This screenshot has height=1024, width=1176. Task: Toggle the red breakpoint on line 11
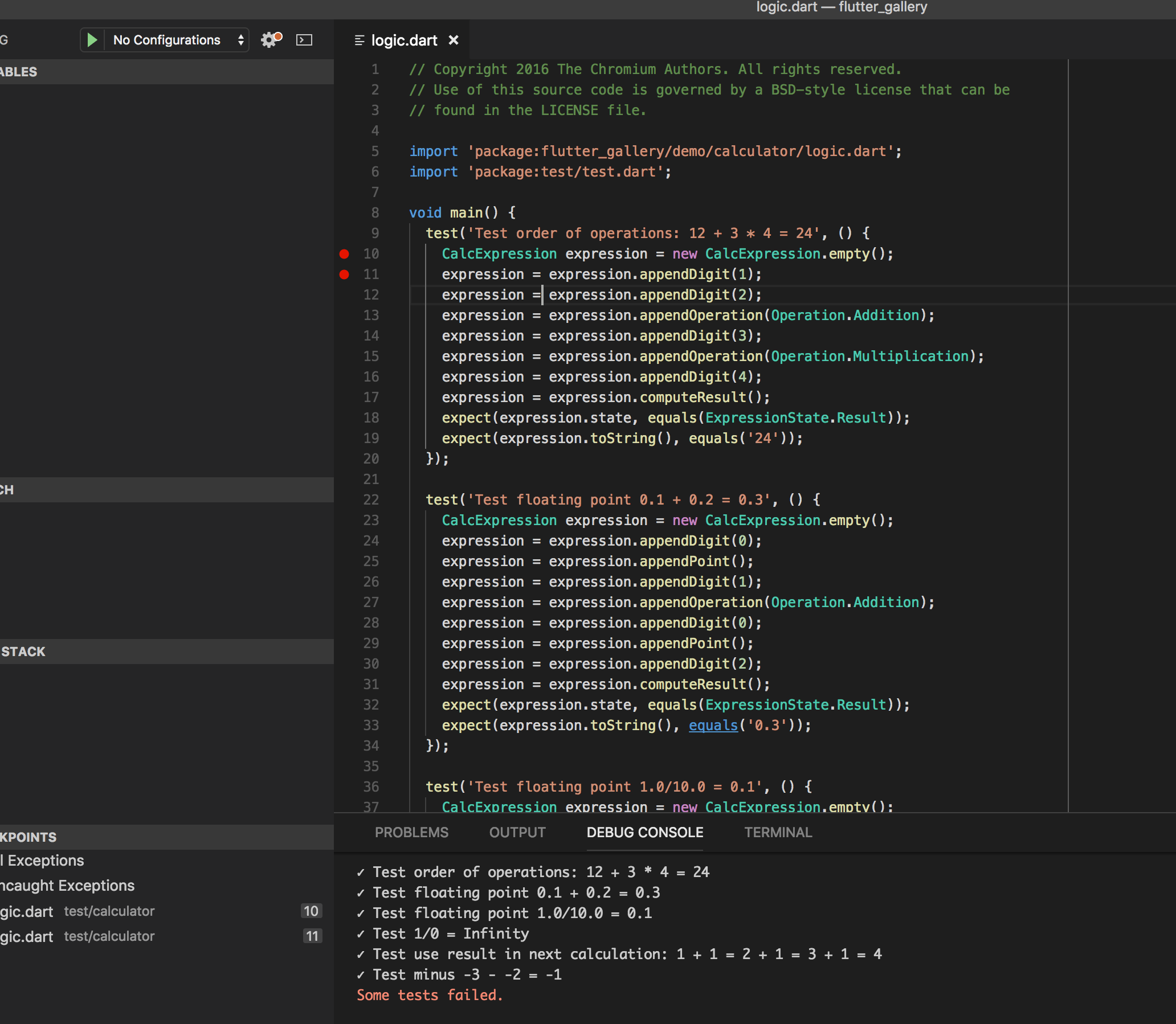click(x=345, y=275)
